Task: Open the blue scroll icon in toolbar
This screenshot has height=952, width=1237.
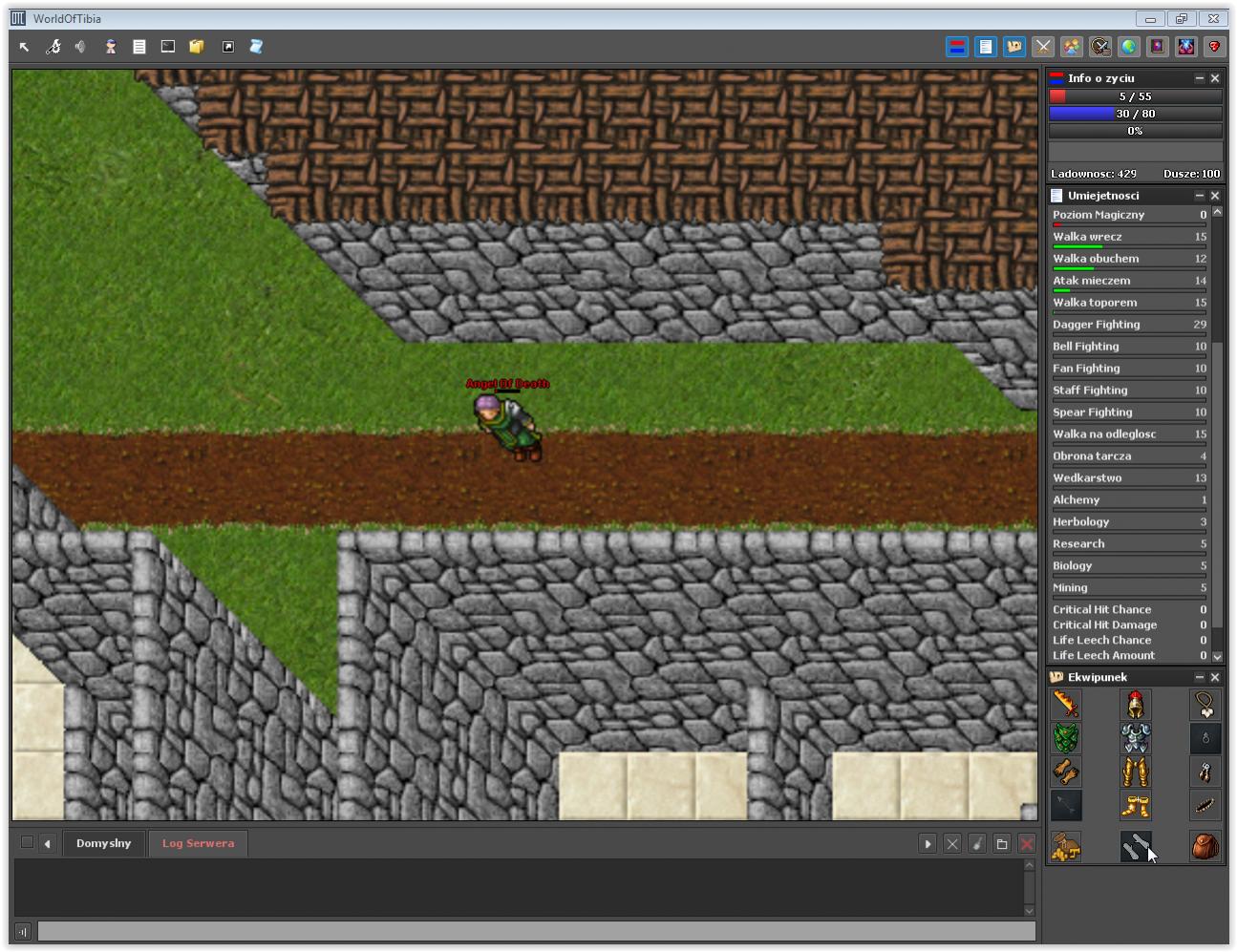Action: click(x=256, y=47)
